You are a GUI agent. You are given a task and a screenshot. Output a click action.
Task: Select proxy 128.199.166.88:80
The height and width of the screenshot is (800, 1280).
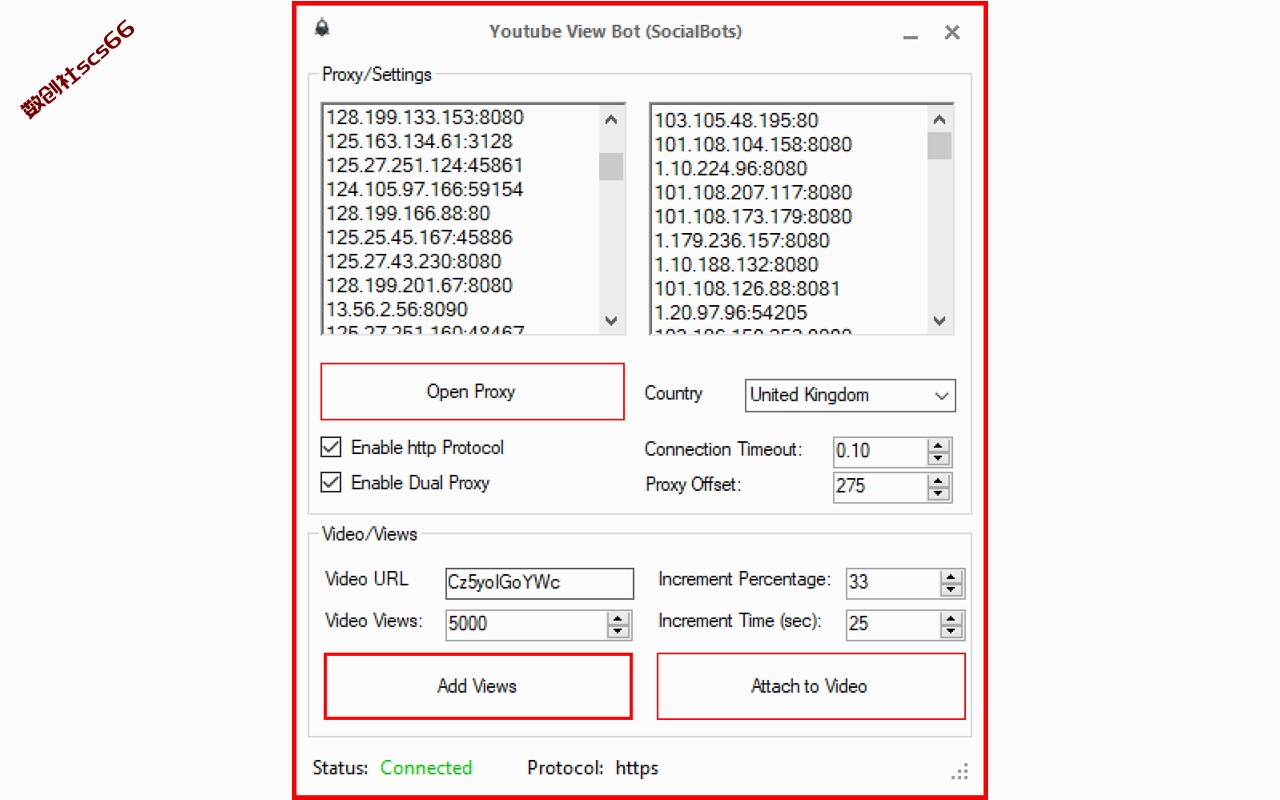[408, 213]
